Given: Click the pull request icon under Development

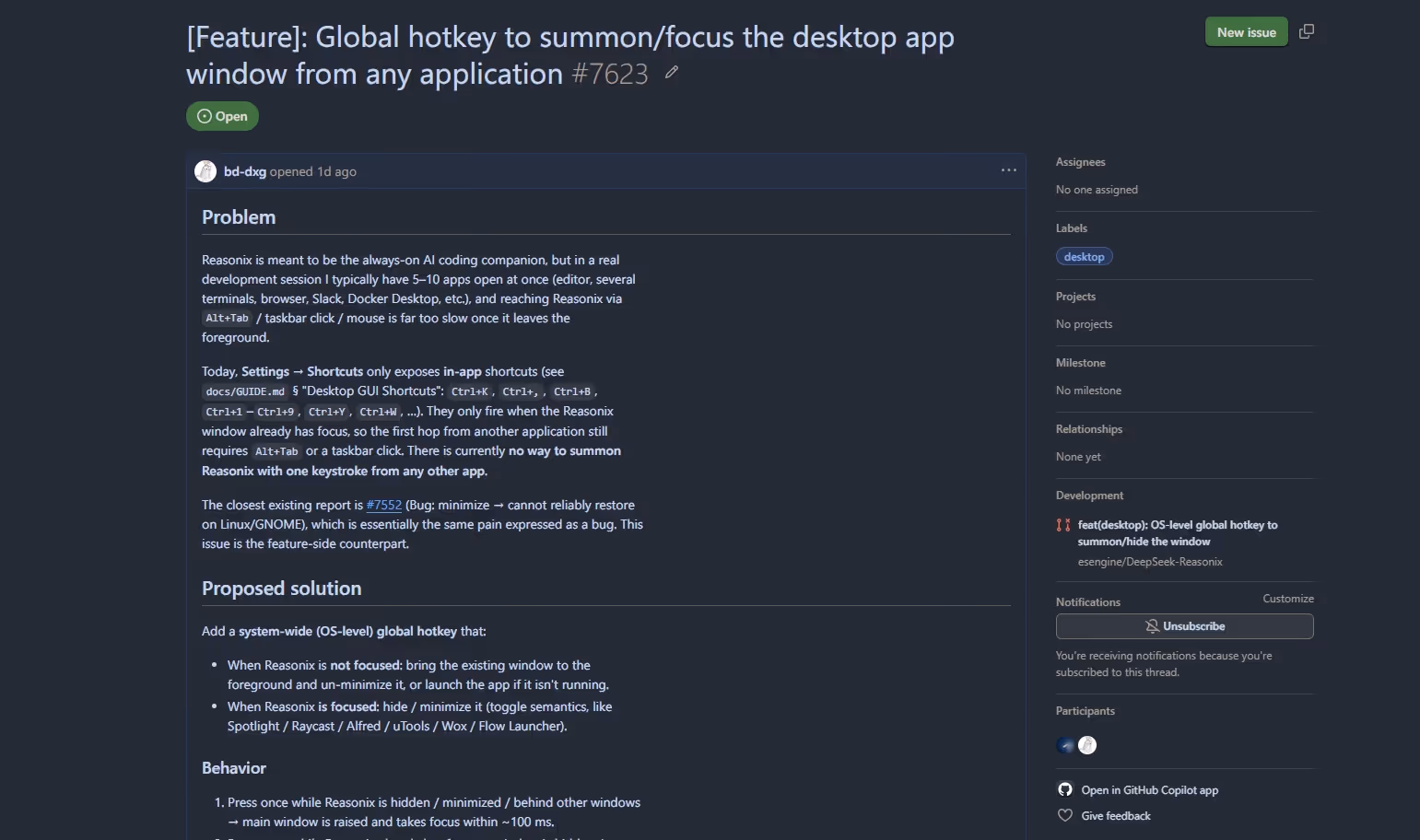Looking at the screenshot, I should [1063, 525].
